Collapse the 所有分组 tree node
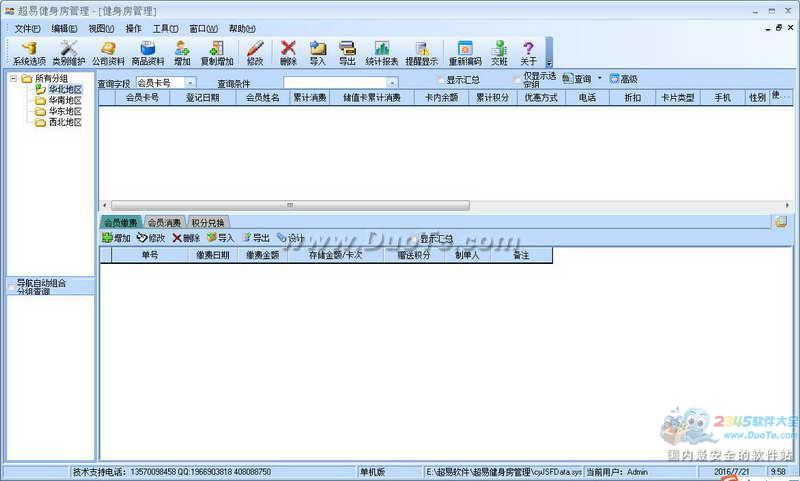This screenshot has height=481, width=800. coord(14,79)
